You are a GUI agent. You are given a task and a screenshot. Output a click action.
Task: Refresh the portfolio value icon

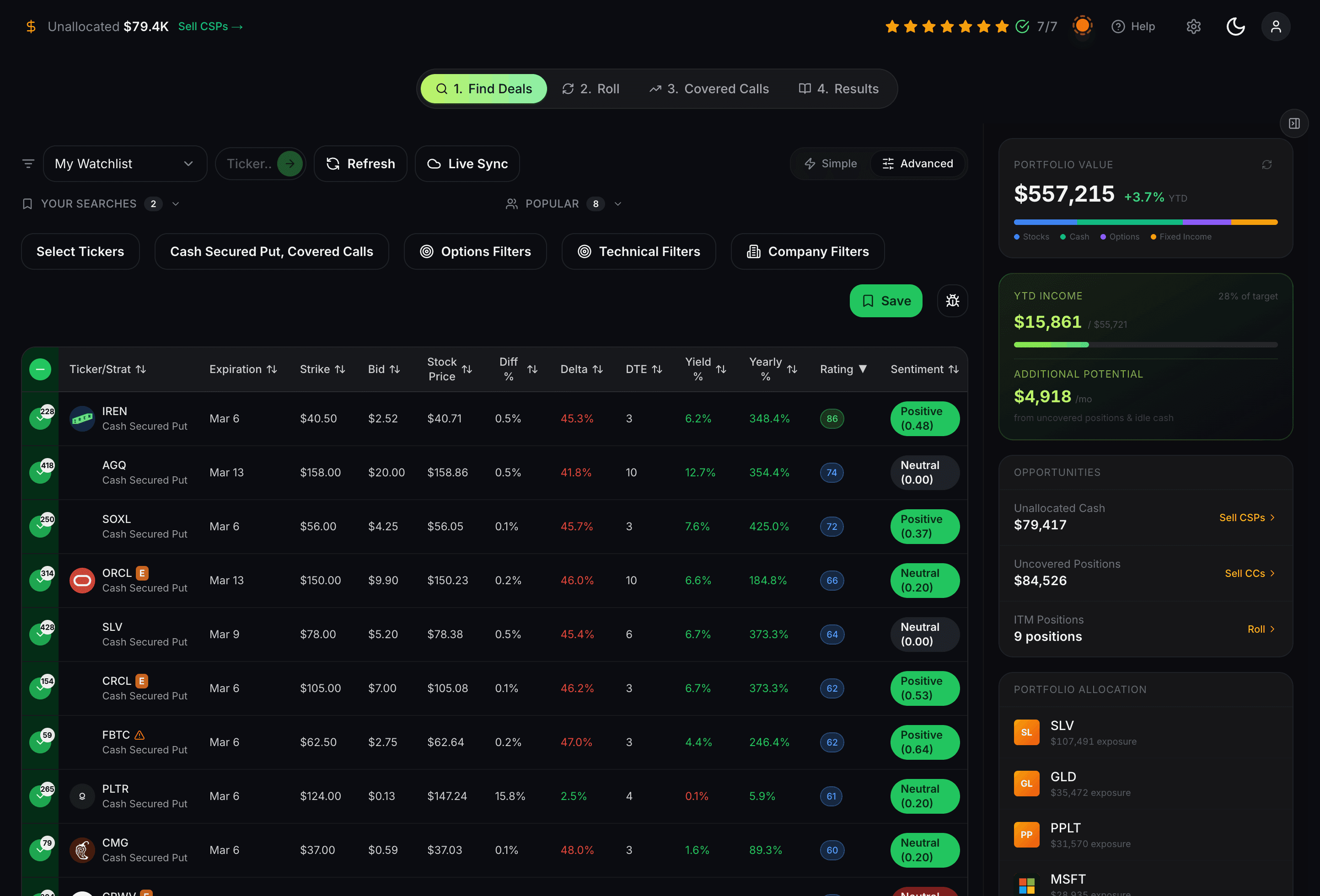pyautogui.click(x=1266, y=165)
